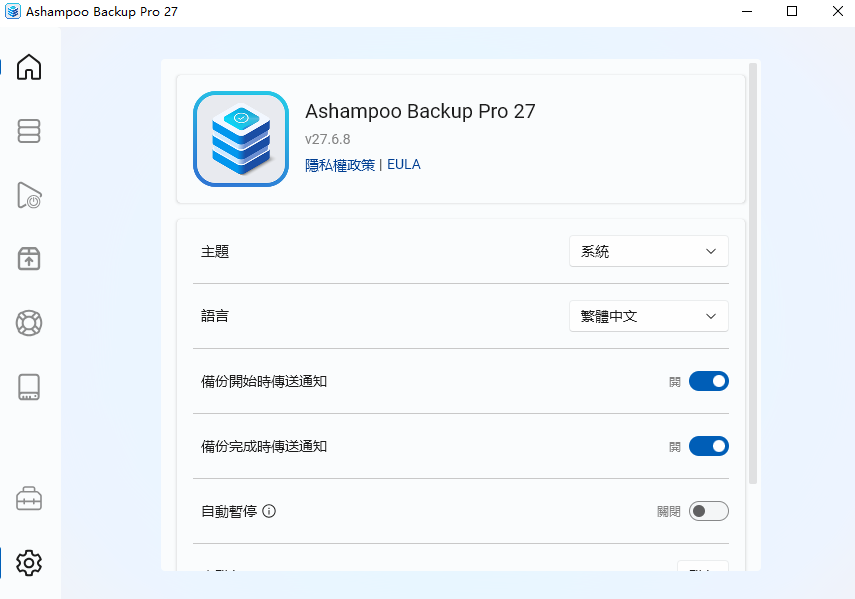This screenshot has height=599, width=855.
Task: Open the scheduled file backup icon in the sidebar
Action: coord(29,195)
